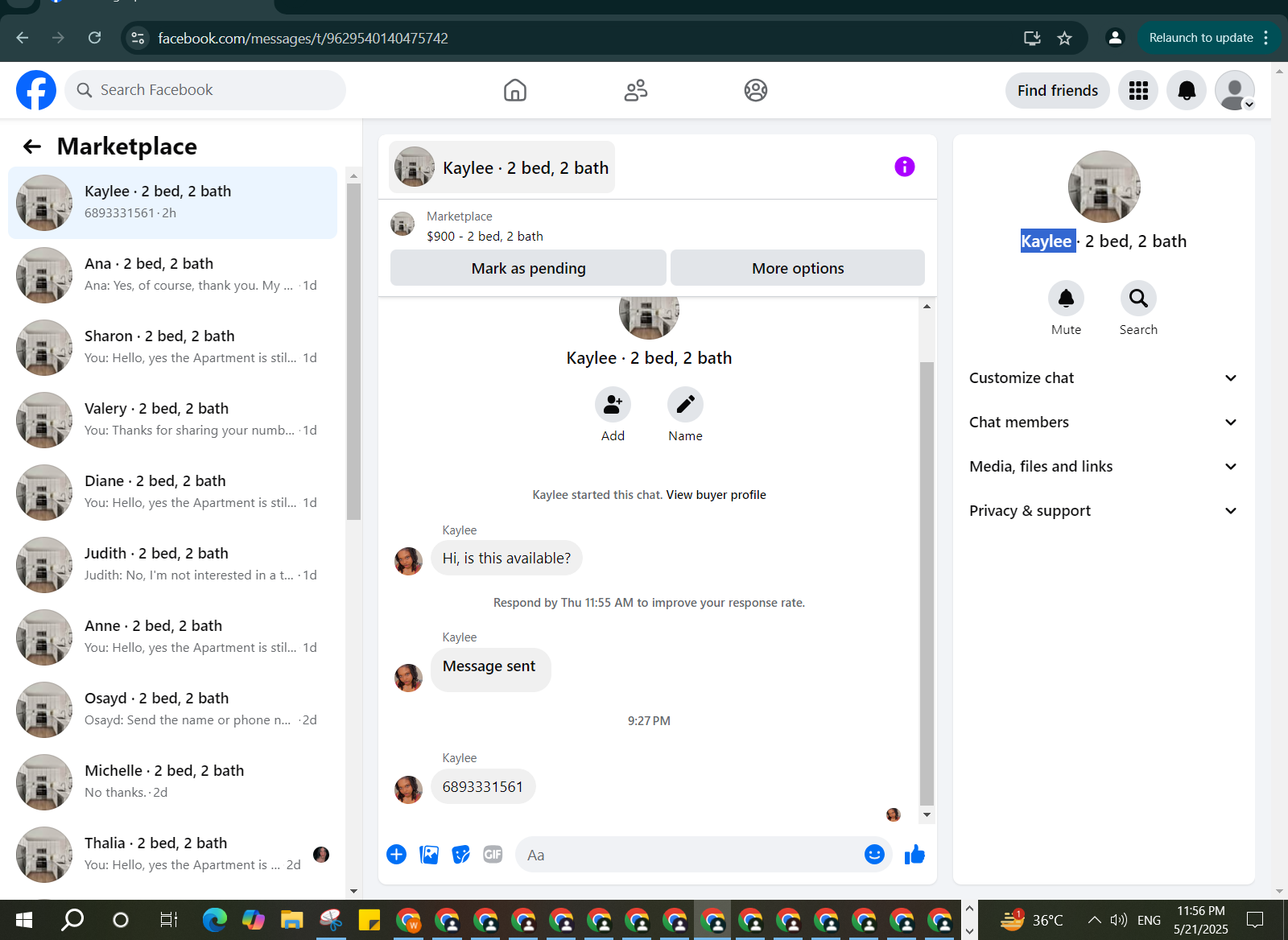The width and height of the screenshot is (1288, 940).
Task: Click Kaylee's large profile thumbnail in right panel
Action: click(x=1104, y=187)
